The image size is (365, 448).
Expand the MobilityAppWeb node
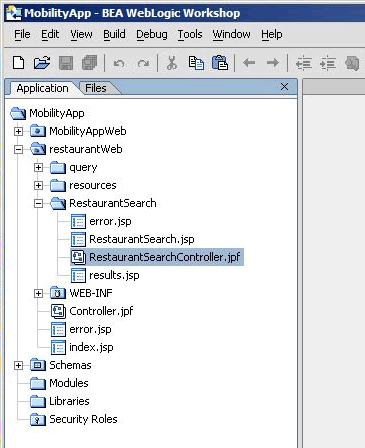18,131
